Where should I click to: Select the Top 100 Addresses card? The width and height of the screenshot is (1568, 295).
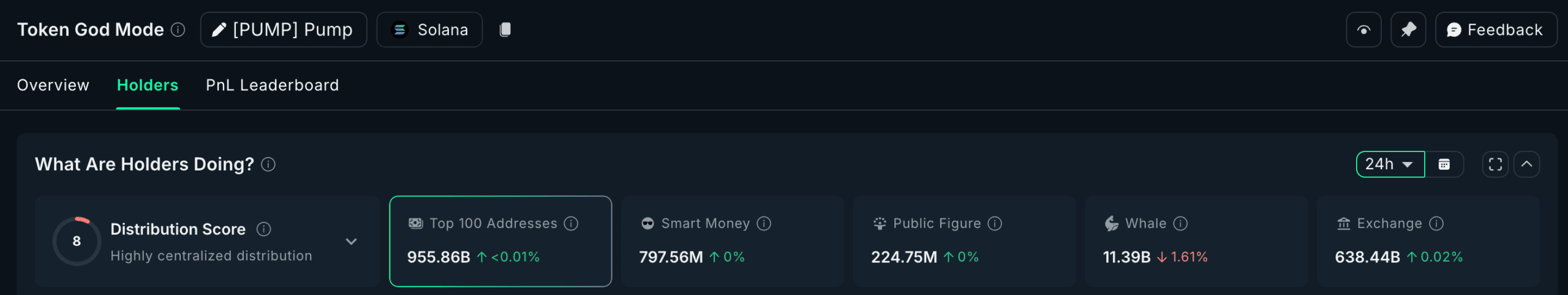[500, 241]
